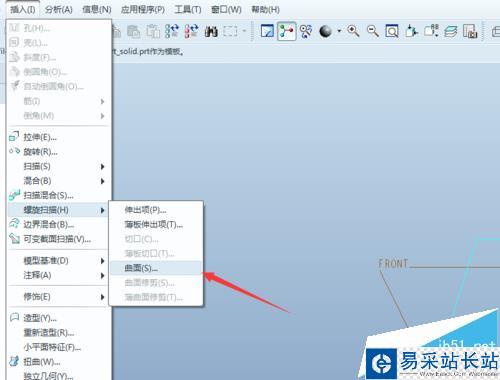Viewport: 500px width, 380px height.
Task: Click the disabled 壳(L)... shell item
Action: coord(58,43)
